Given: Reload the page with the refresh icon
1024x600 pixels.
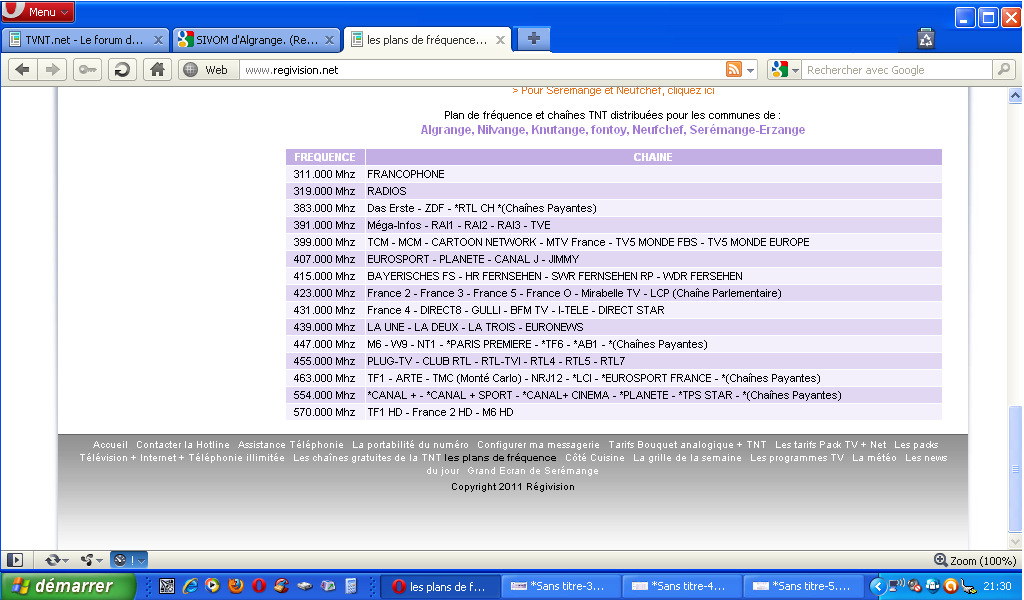Looking at the screenshot, I should pos(122,70).
